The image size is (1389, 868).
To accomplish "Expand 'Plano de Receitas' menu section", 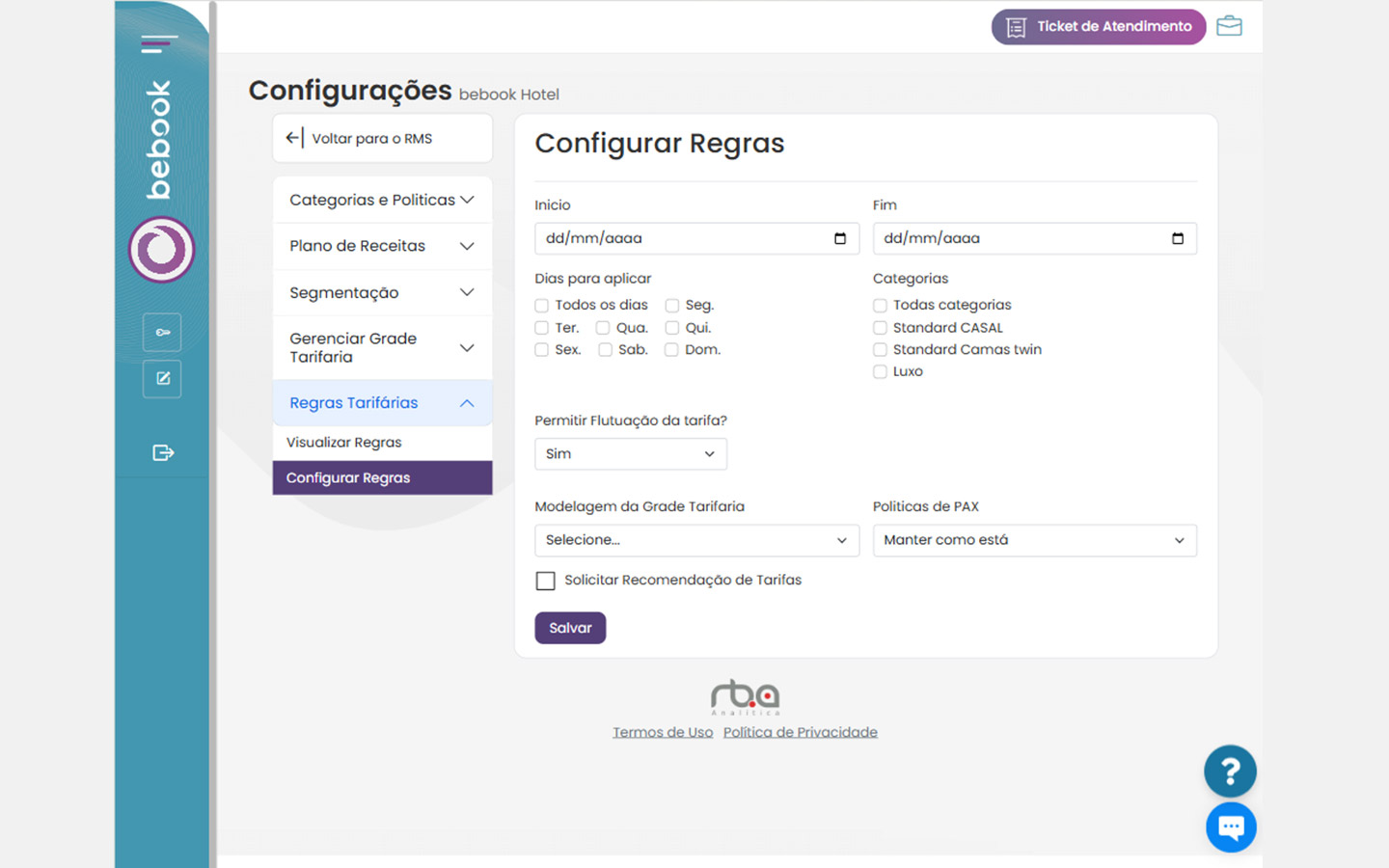I will [382, 246].
